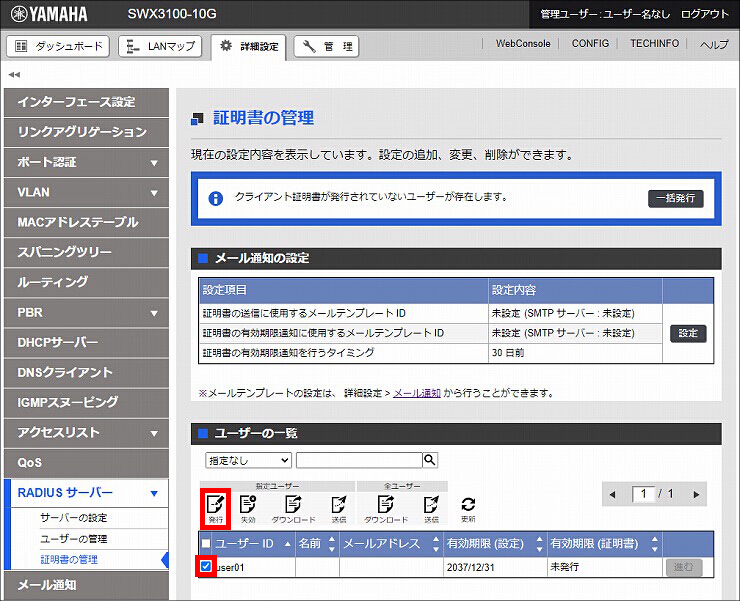
Task: Open メール通知 in sidebar
Action: coord(86,585)
